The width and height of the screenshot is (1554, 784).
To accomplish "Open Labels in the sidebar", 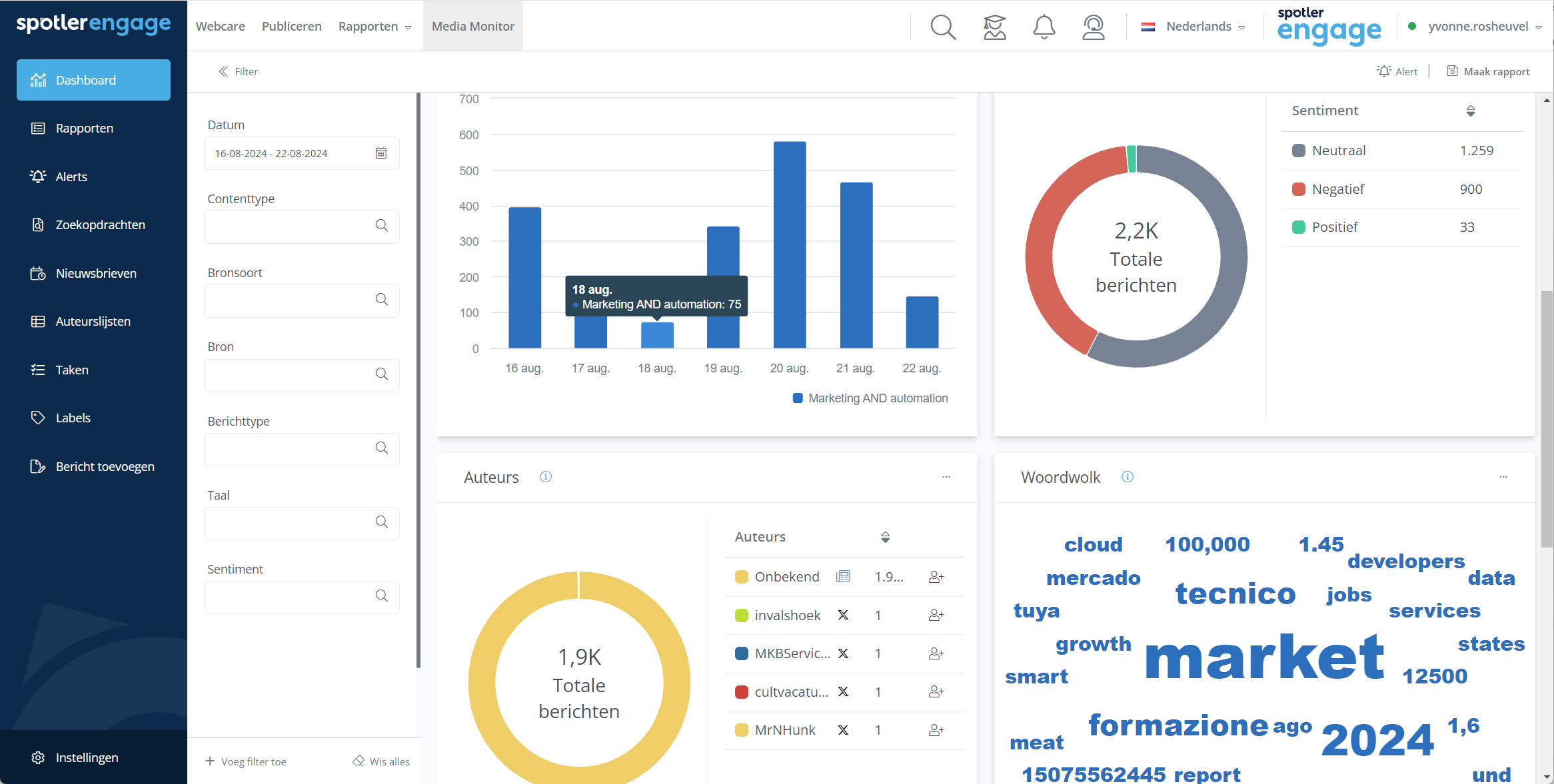I will point(73,418).
